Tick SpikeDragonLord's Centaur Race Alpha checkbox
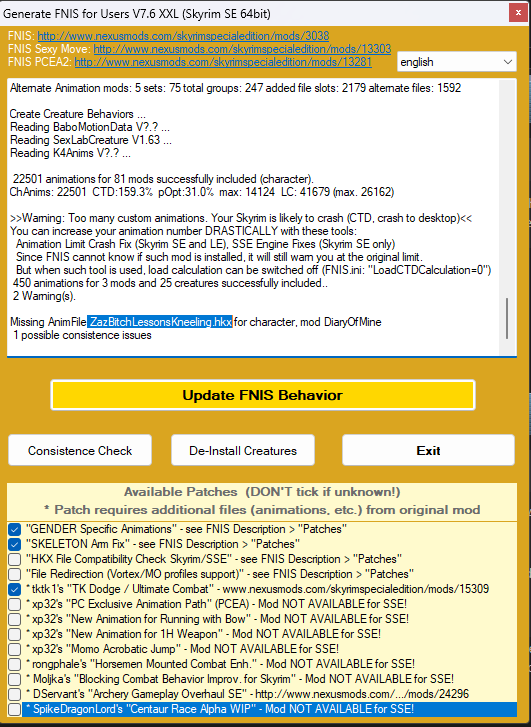 click(14, 709)
